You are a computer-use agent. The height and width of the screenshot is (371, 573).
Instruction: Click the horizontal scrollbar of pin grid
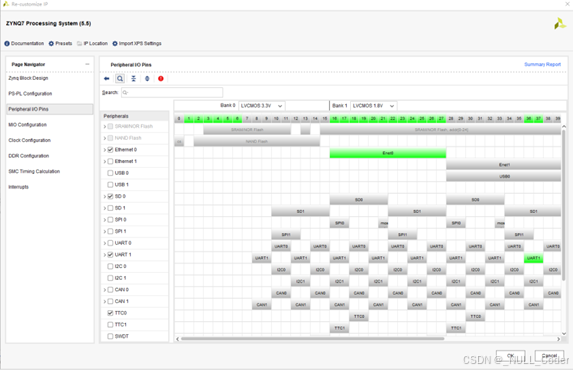click(x=313, y=339)
